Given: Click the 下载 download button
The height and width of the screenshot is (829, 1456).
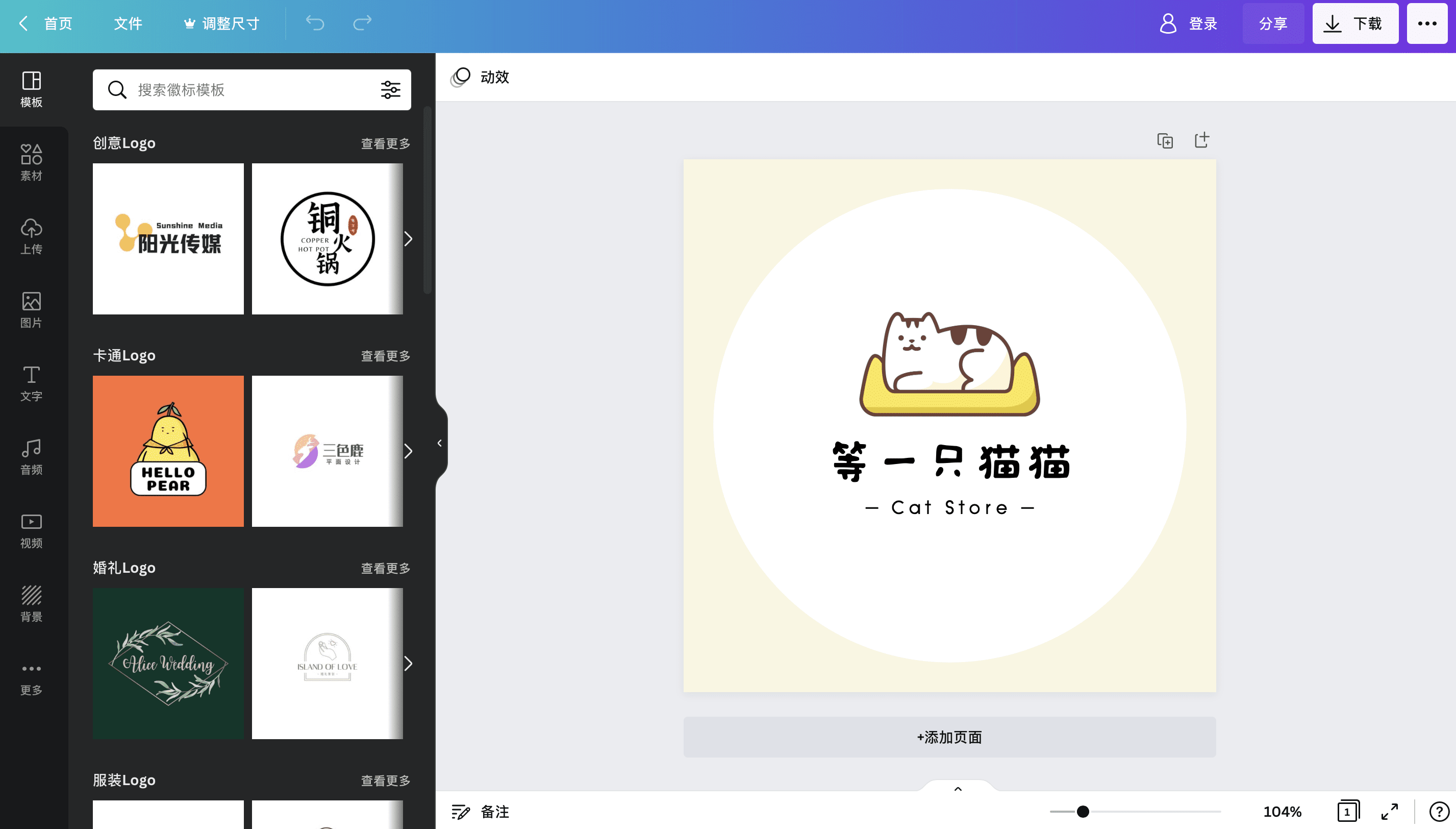Looking at the screenshot, I should point(1354,23).
